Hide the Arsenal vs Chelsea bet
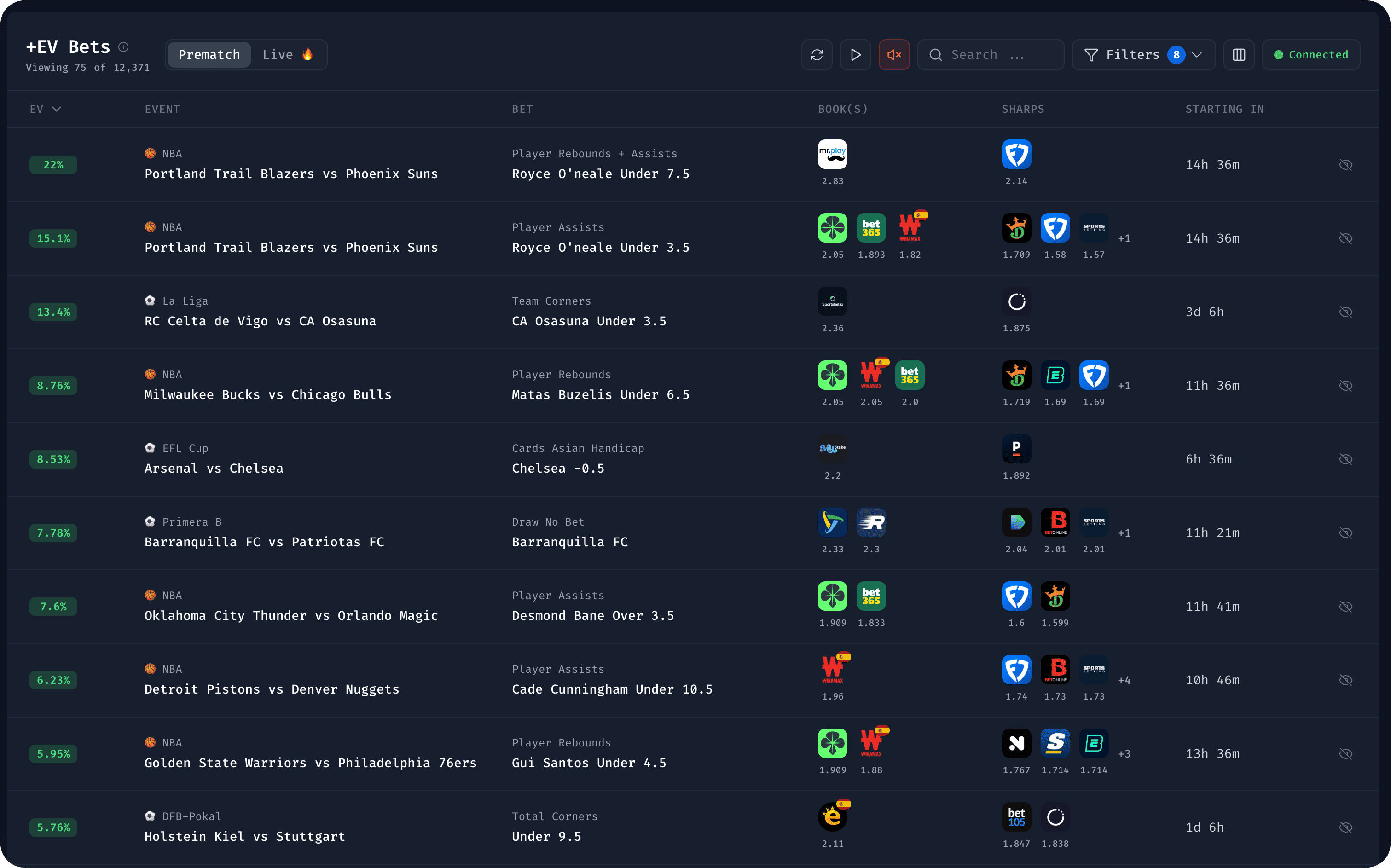 pyautogui.click(x=1346, y=459)
